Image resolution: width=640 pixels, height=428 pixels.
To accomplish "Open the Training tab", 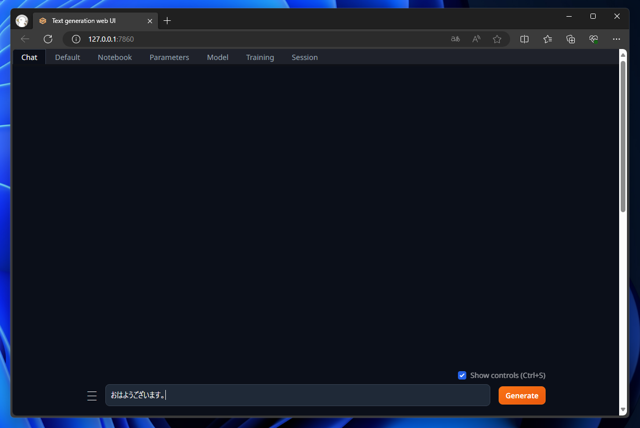I will click(x=260, y=57).
